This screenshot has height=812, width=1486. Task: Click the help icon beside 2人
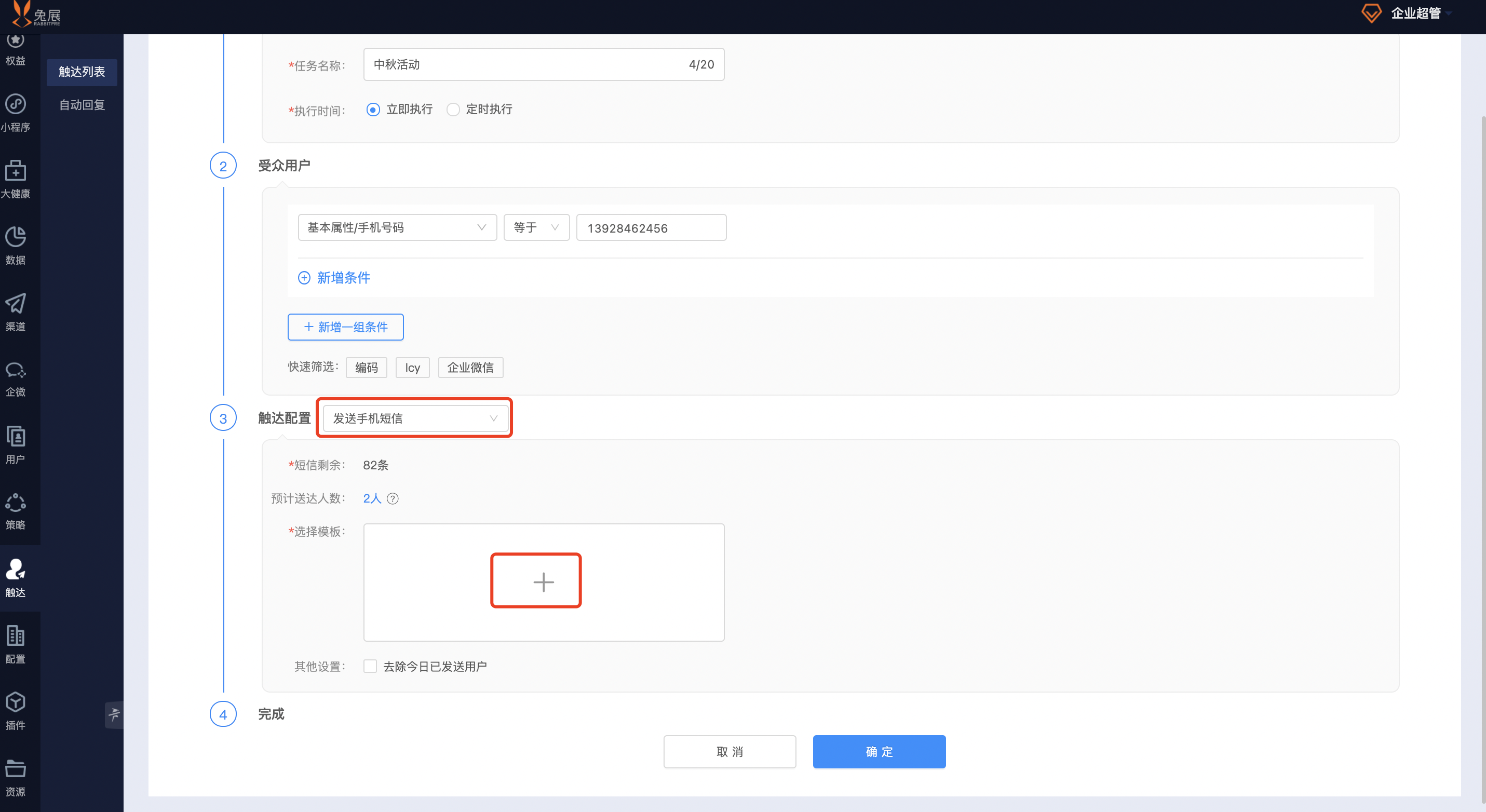coord(393,498)
